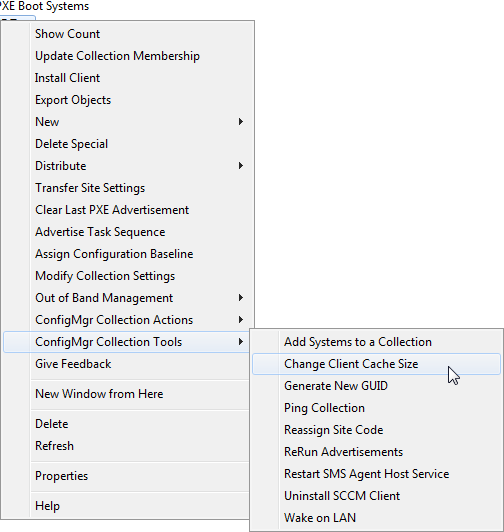Expand ConfigMgr Collection Actions arrow
The image size is (504, 532).
point(241,320)
